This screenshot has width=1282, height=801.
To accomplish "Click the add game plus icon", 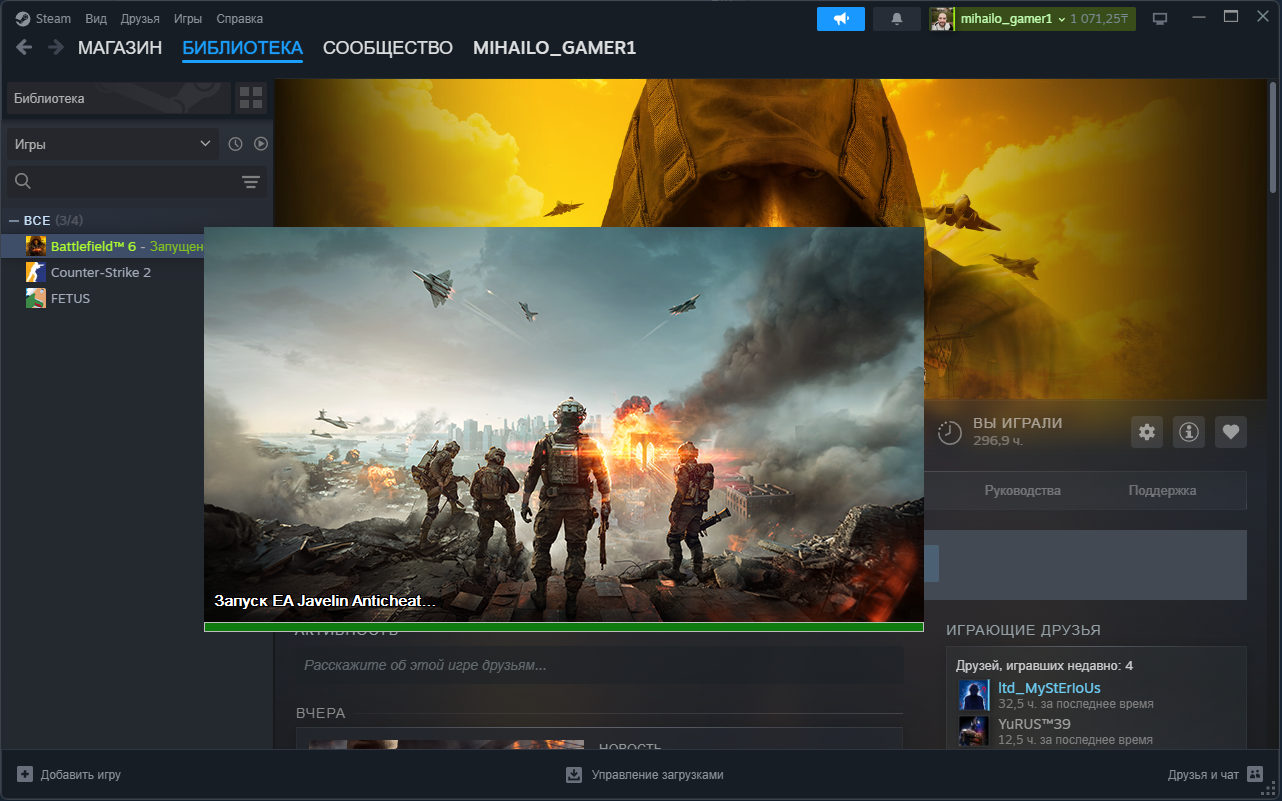I will 25,774.
